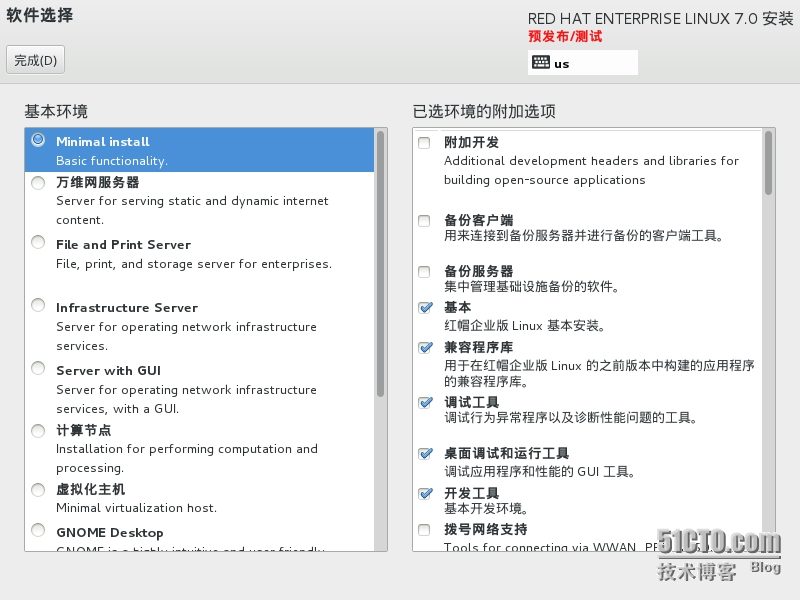This screenshot has width=800, height=600.
Task: Click the 调试行为异常程序 description text
Action: tap(570, 418)
